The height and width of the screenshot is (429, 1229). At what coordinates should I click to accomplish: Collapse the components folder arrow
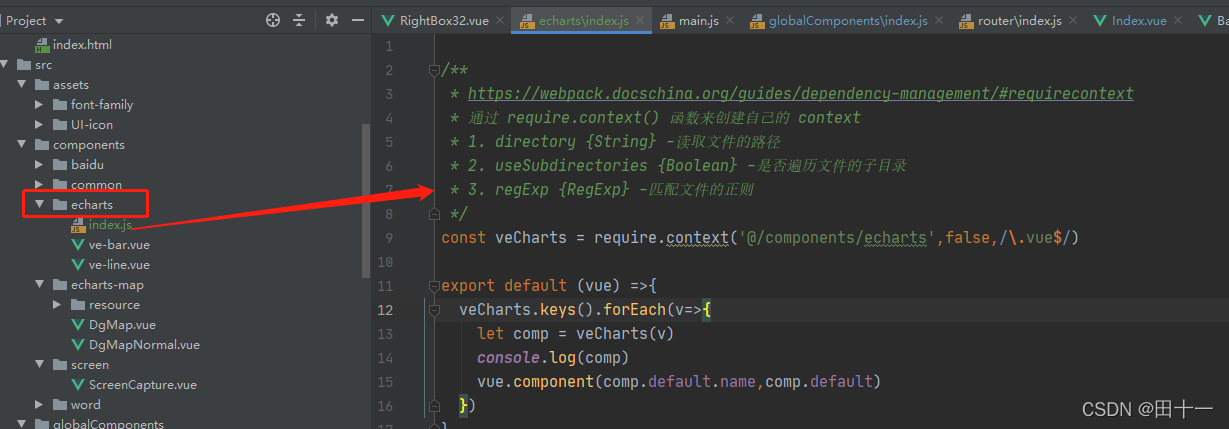(21, 145)
